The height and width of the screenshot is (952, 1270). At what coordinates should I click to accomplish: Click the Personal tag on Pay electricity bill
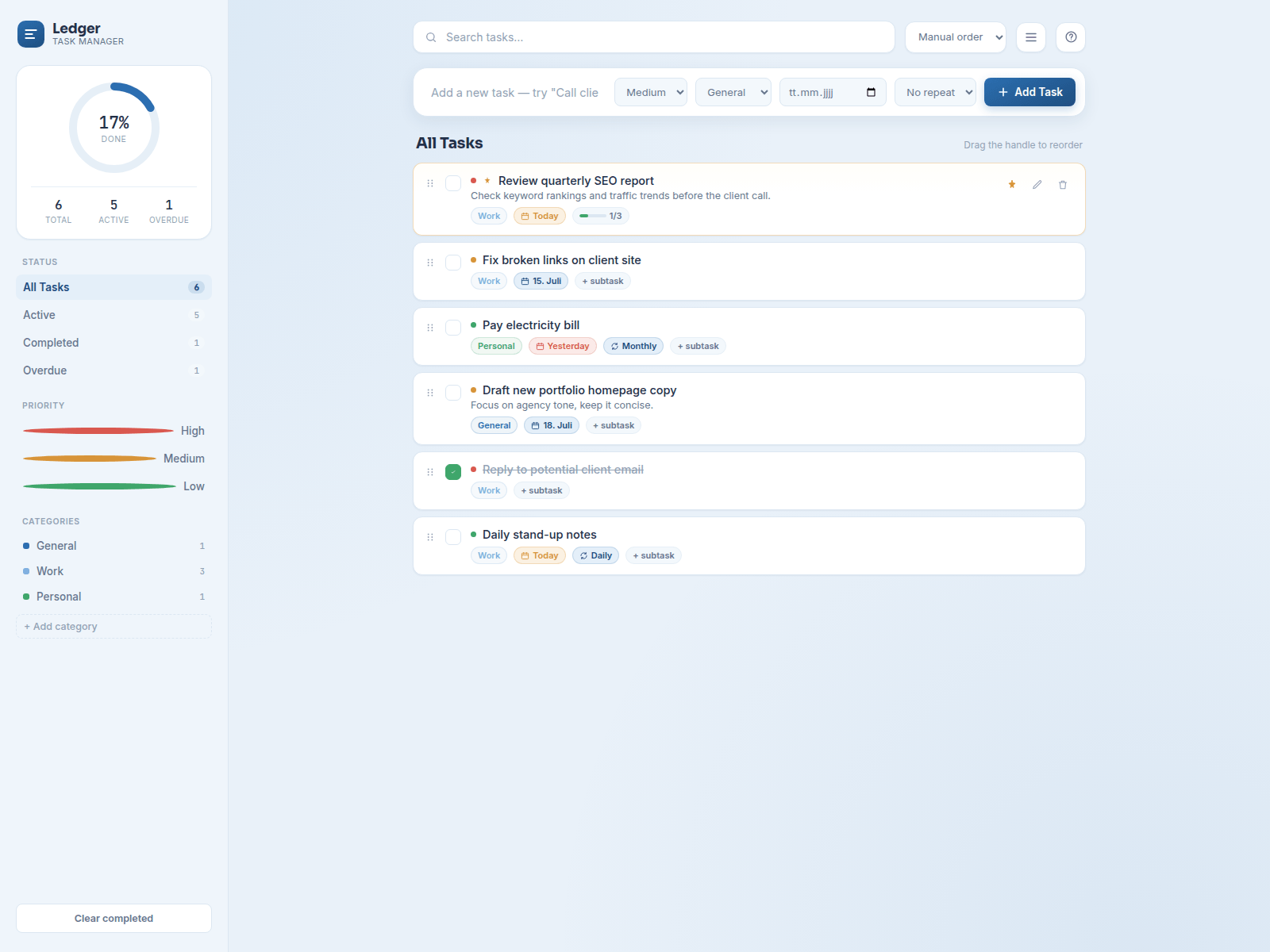[x=496, y=346]
